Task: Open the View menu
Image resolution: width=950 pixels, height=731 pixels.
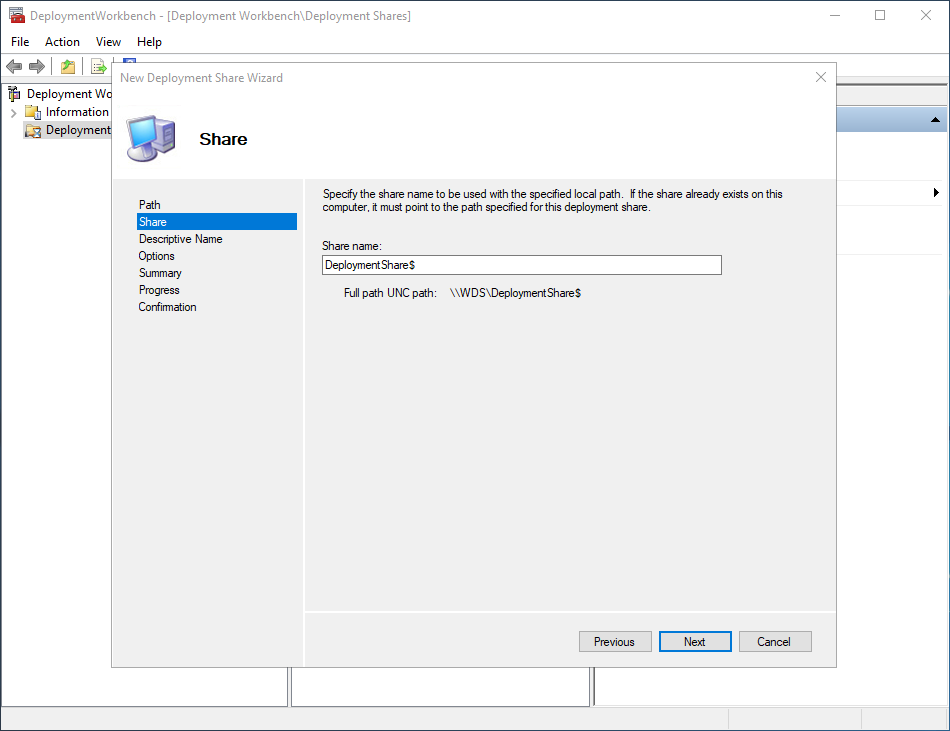Action: point(108,42)
